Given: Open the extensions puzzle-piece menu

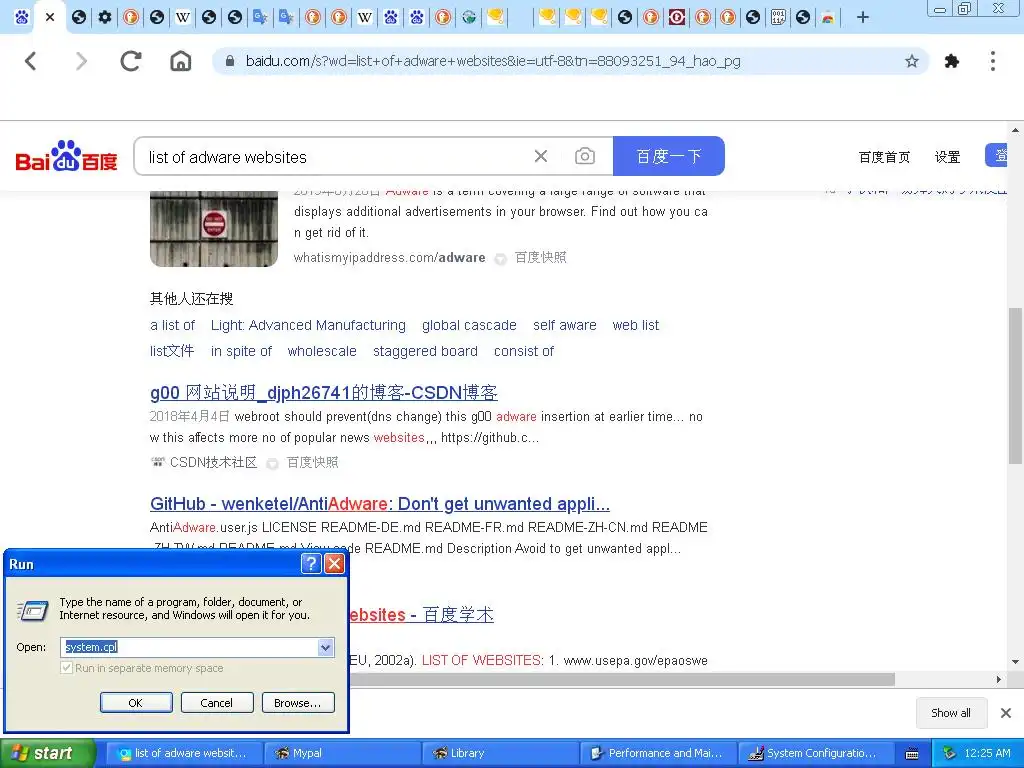Looking at the screenshot, I should tap(952, 61).
